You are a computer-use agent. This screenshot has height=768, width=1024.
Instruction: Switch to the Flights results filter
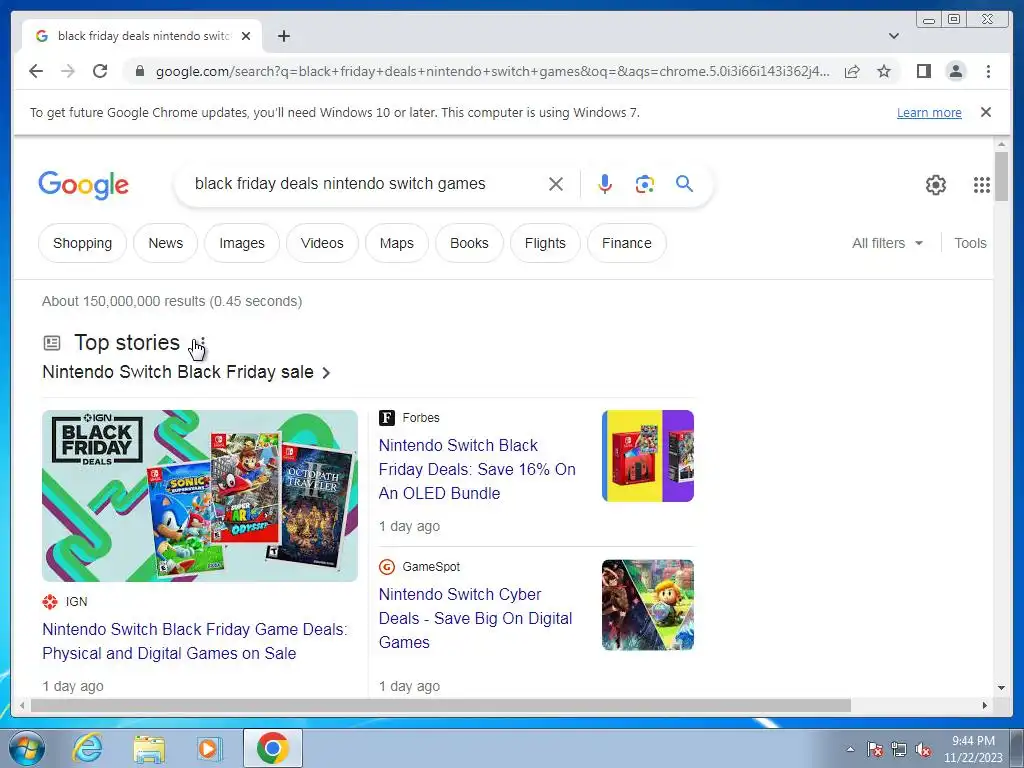coord(545,243)
